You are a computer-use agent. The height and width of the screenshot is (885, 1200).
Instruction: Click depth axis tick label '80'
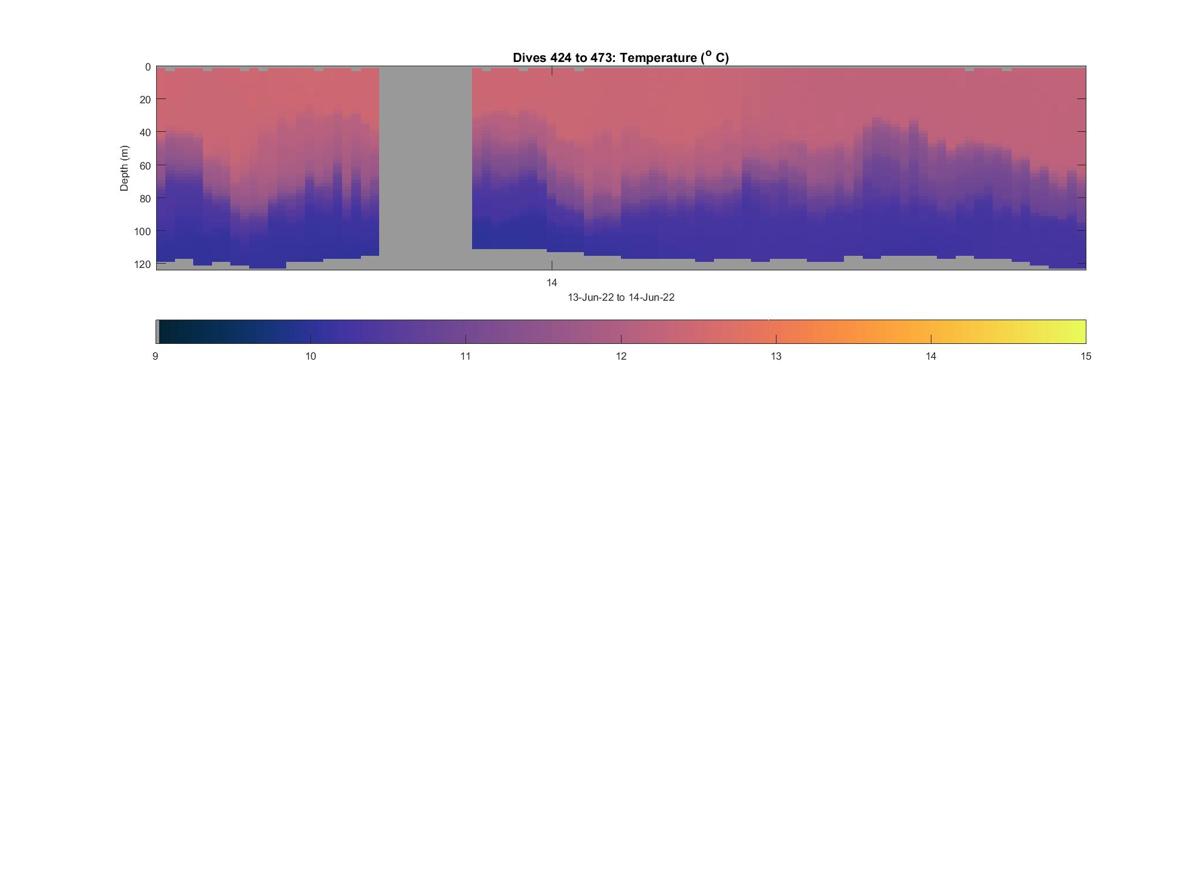click(x=145, y=199)
